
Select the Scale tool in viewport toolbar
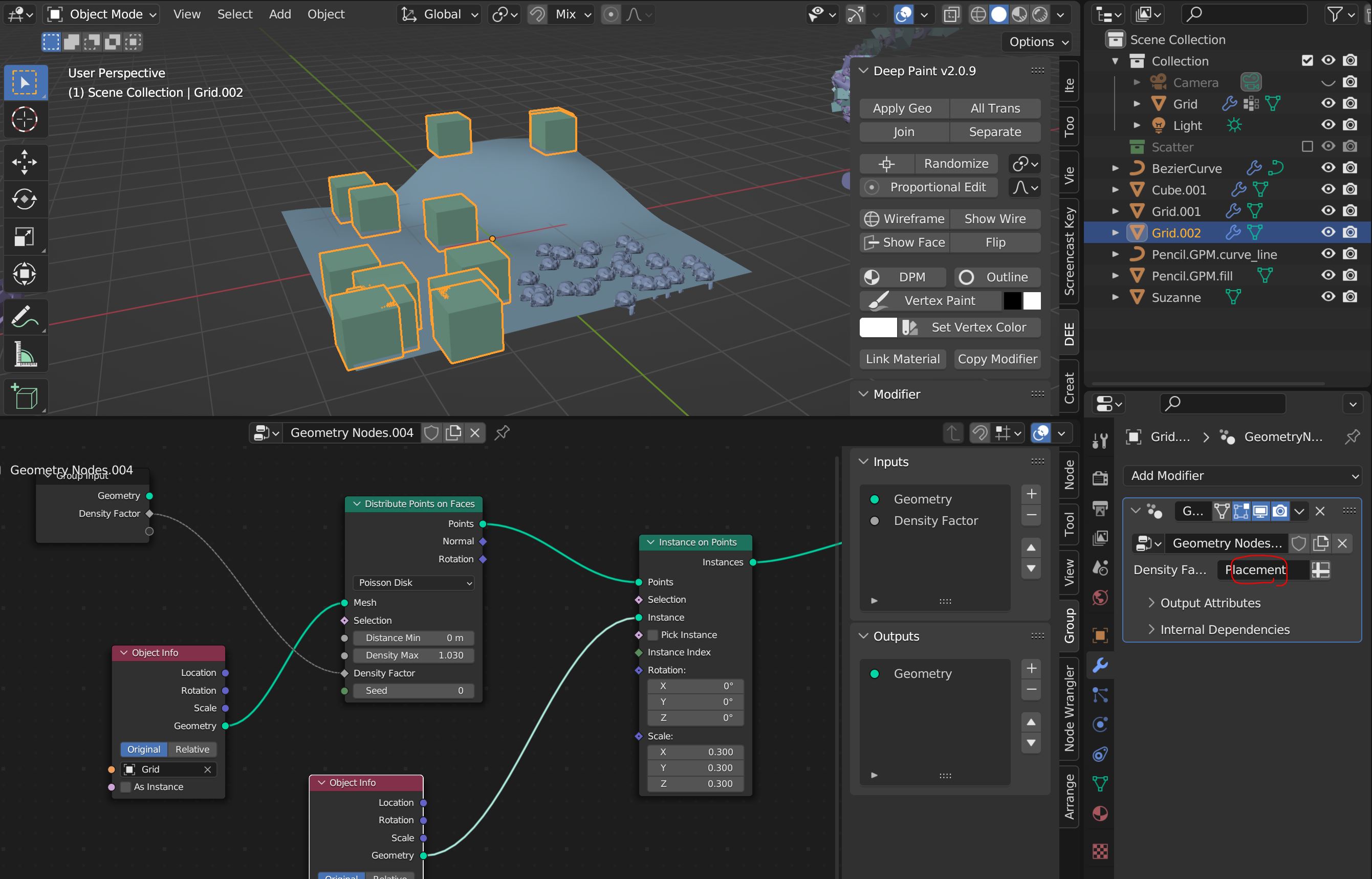pyautogui.click(x=25, y=236)
